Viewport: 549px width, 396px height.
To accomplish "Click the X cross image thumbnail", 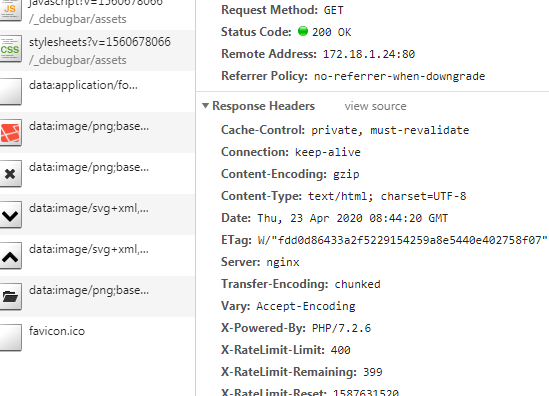I will click(10, 174).
